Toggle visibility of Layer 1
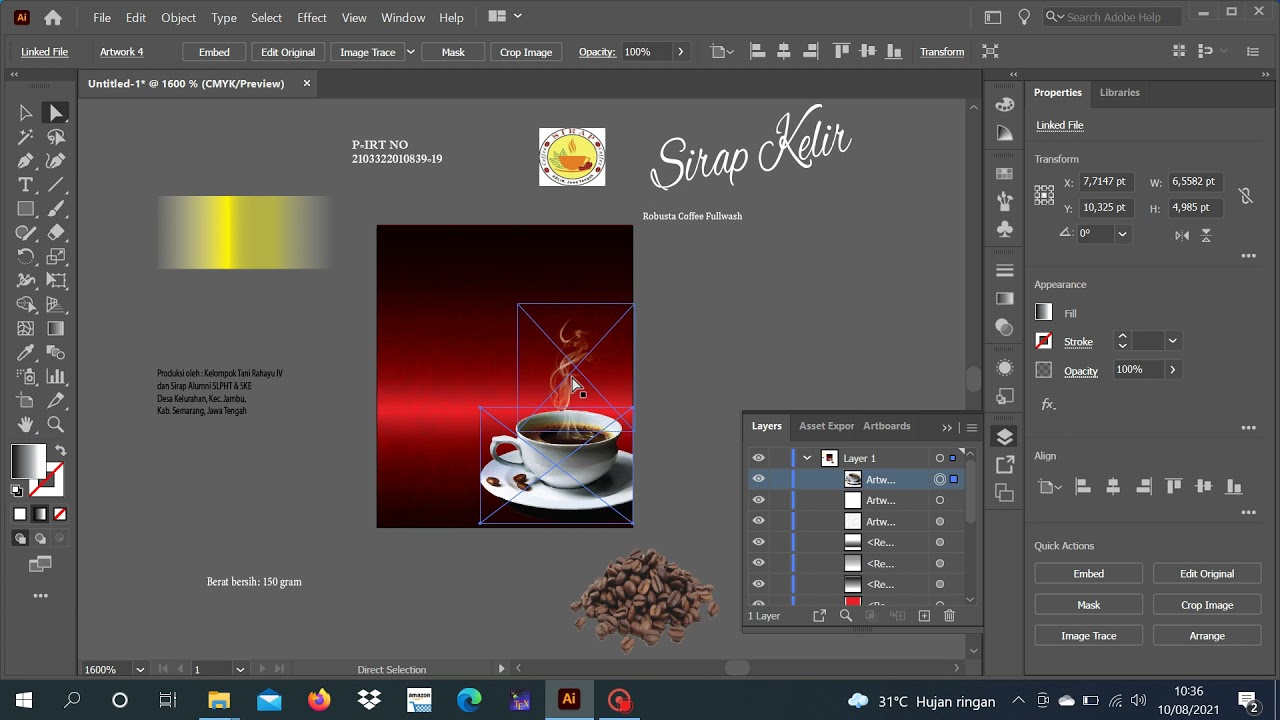Image resolution: width=1280 pixels, height=720 pixels. (758, 458)
